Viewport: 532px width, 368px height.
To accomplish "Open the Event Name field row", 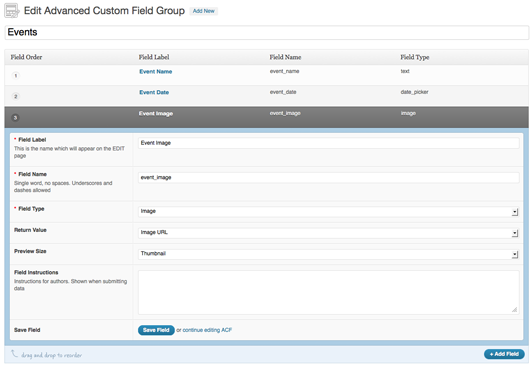I will [266, 75].
